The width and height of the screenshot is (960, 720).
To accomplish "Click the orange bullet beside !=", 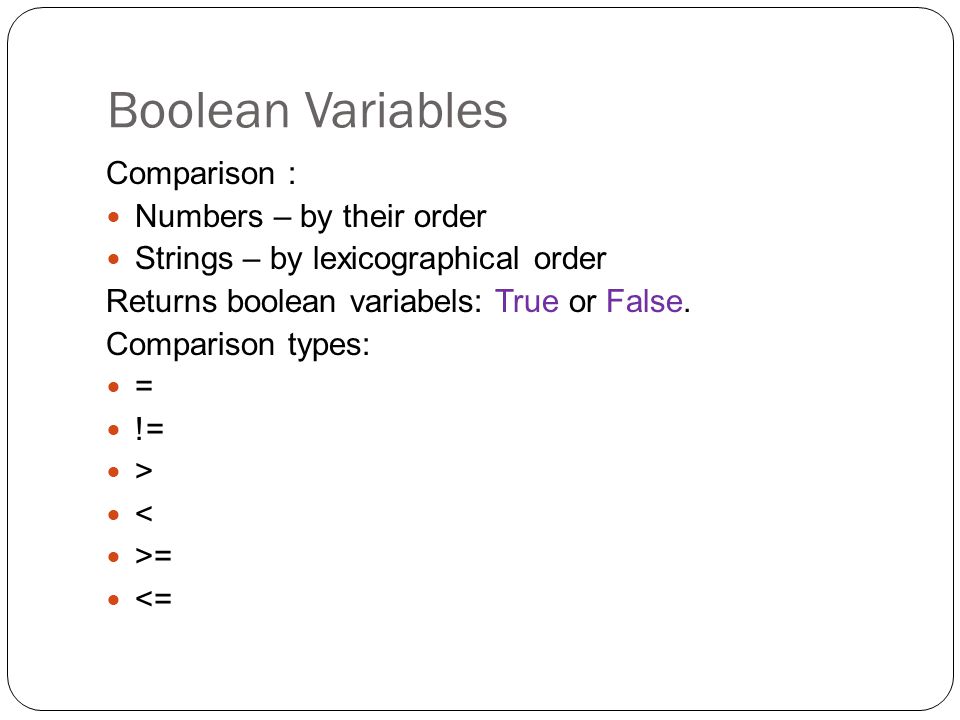I will coord(113,430).
